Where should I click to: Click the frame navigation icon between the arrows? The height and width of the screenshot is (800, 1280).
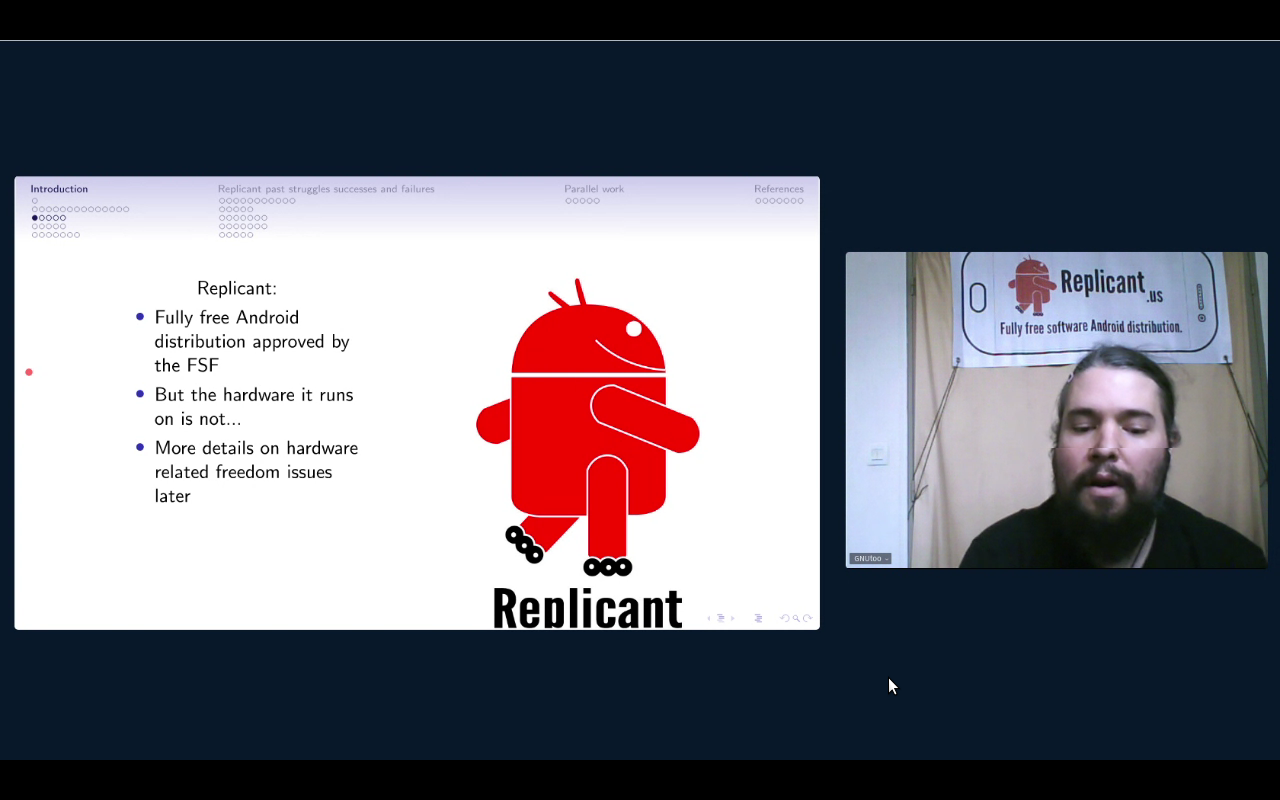[721, 618]
